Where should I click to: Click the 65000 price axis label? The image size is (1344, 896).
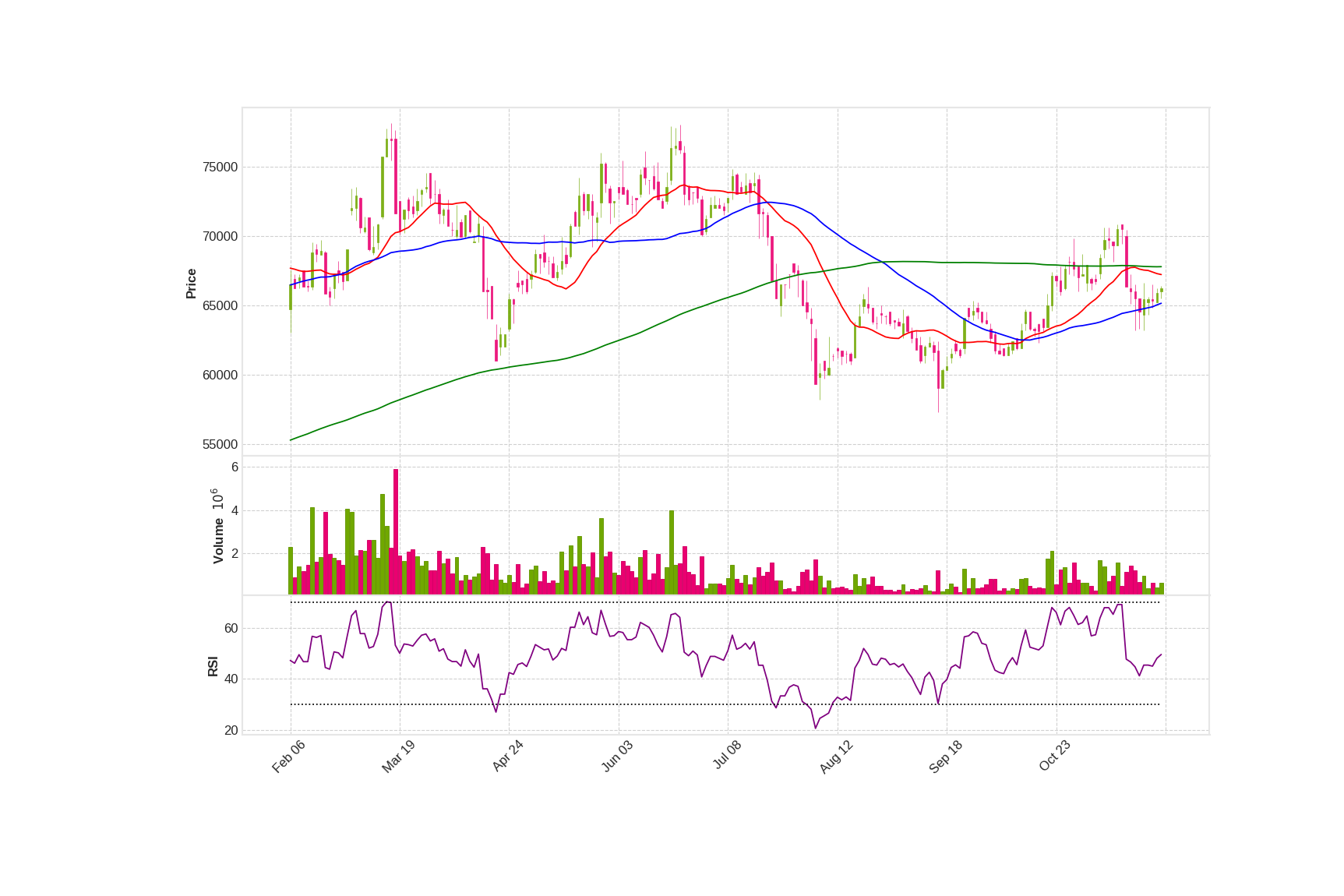220,306
